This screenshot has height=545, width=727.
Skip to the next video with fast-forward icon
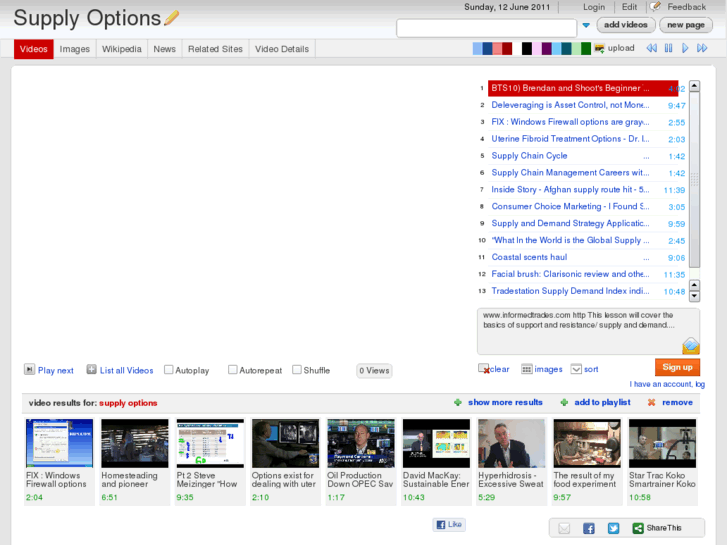(x=702, y=48)
